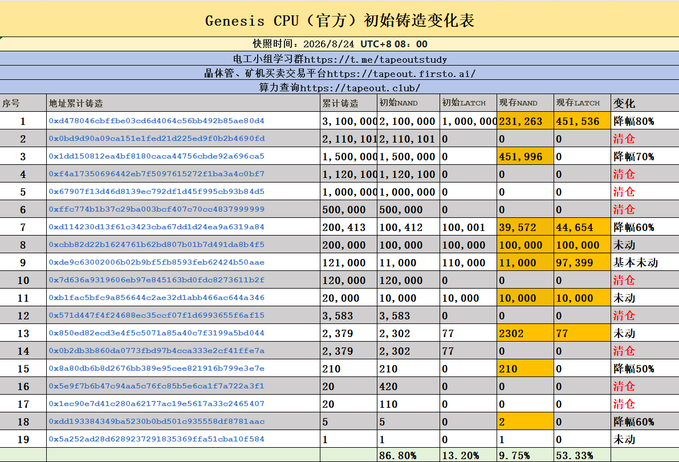Select the 现存LATCH column header
The height and width of the screenshot is (462, 679).
click(582, 103)
